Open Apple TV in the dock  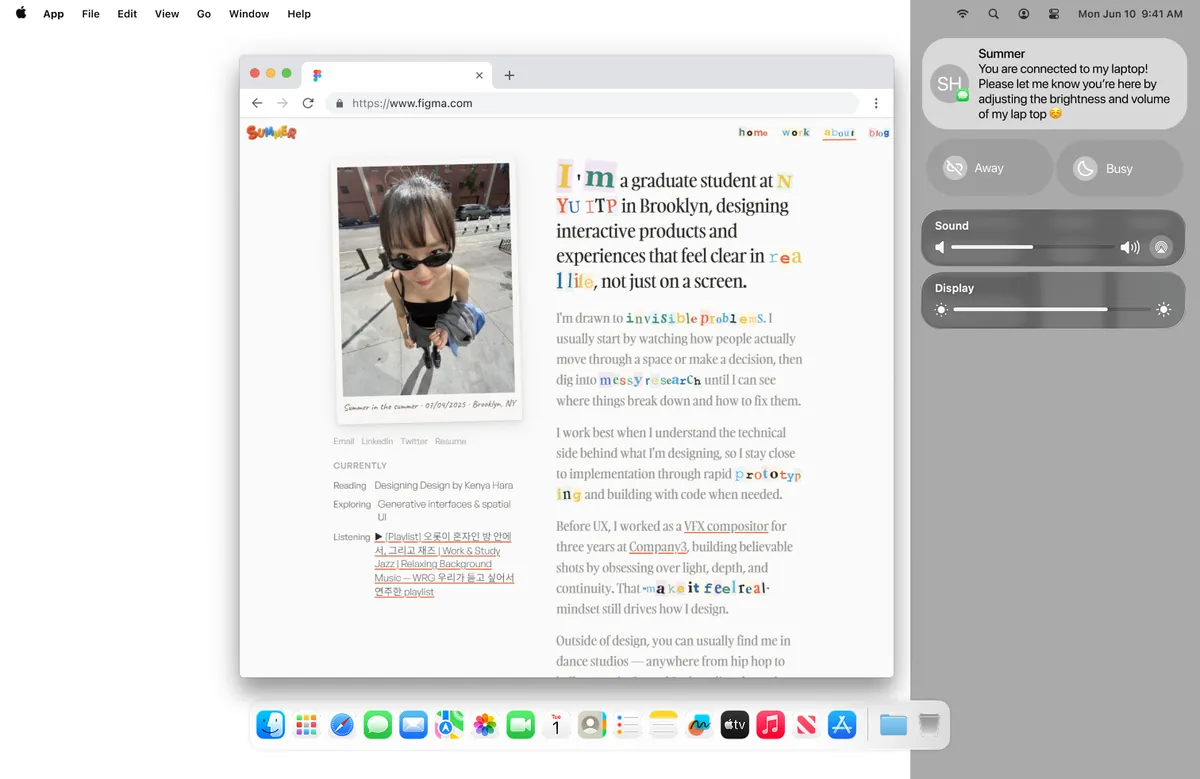(735, 725)
